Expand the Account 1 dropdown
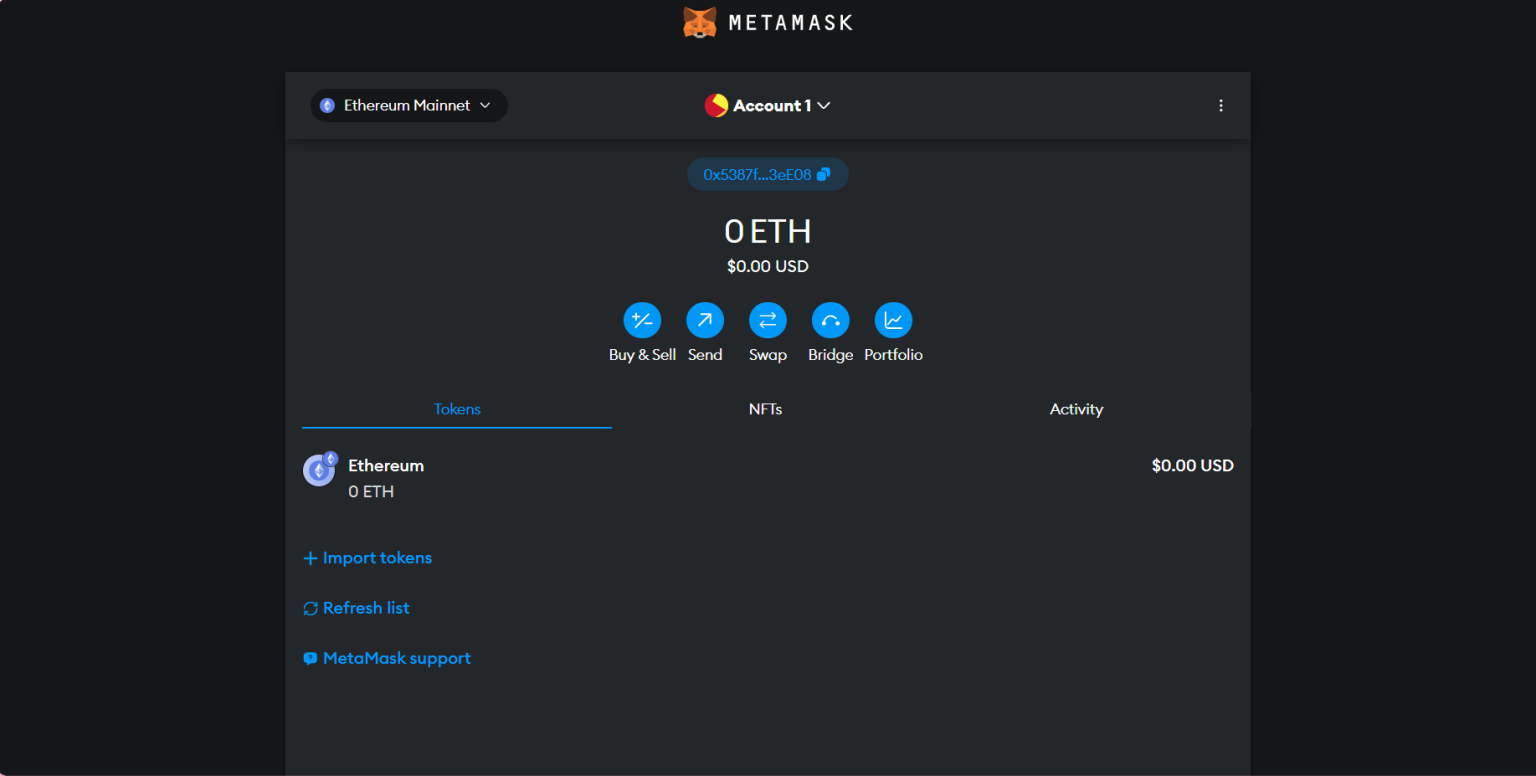The width and height of the screenshot is (1536, 776). [822, 105]
